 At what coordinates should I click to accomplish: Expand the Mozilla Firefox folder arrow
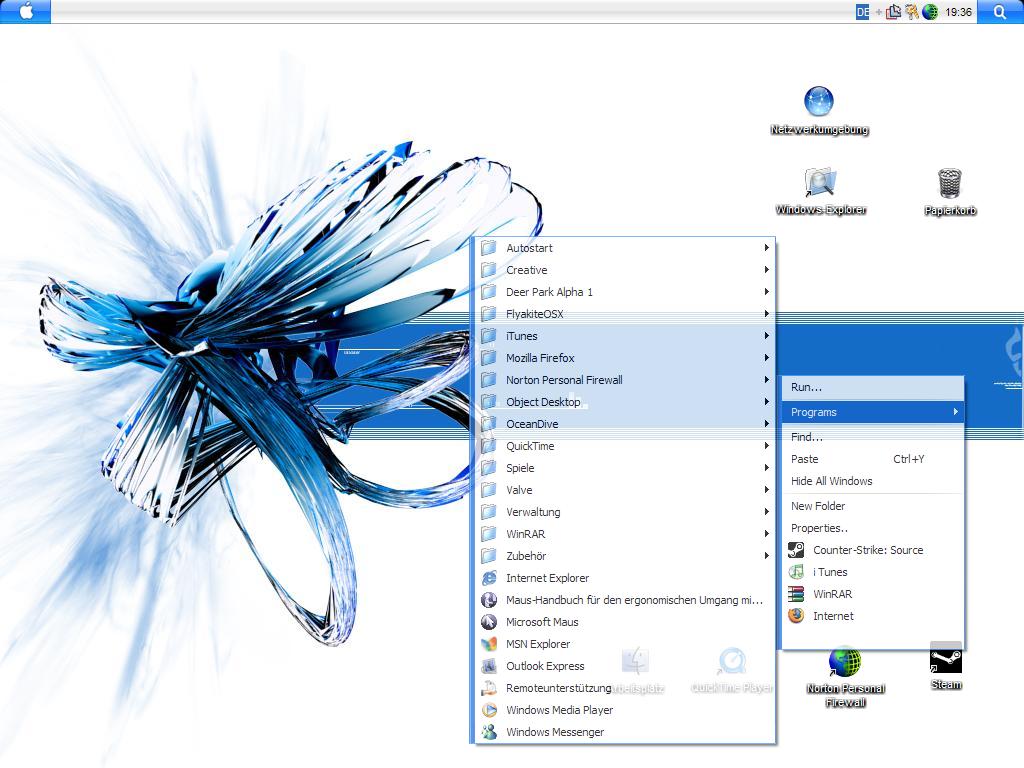767,358
